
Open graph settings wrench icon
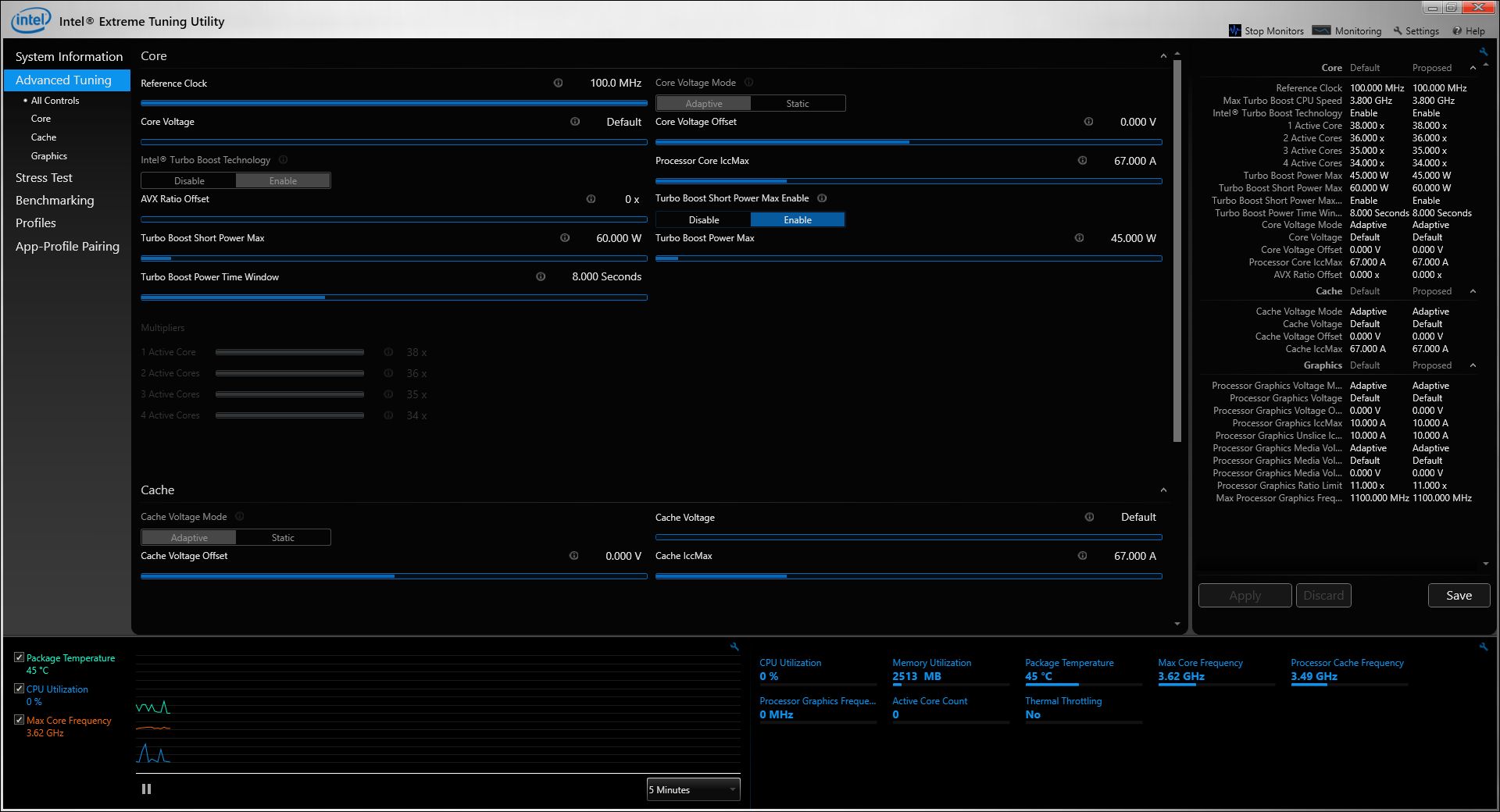click(734, 646)
